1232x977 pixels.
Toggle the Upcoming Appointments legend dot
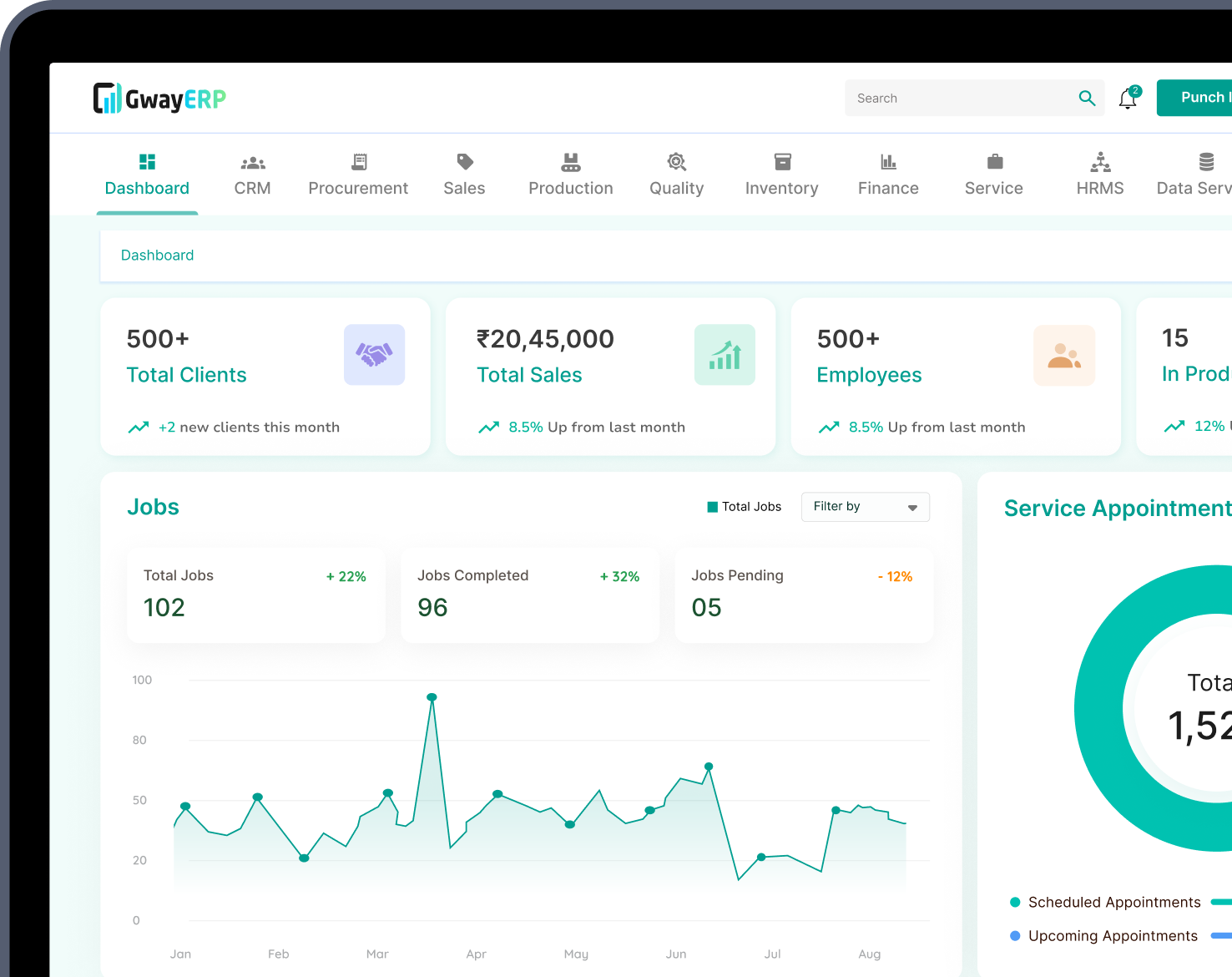pyautogui.click(x=1015, y=936)
